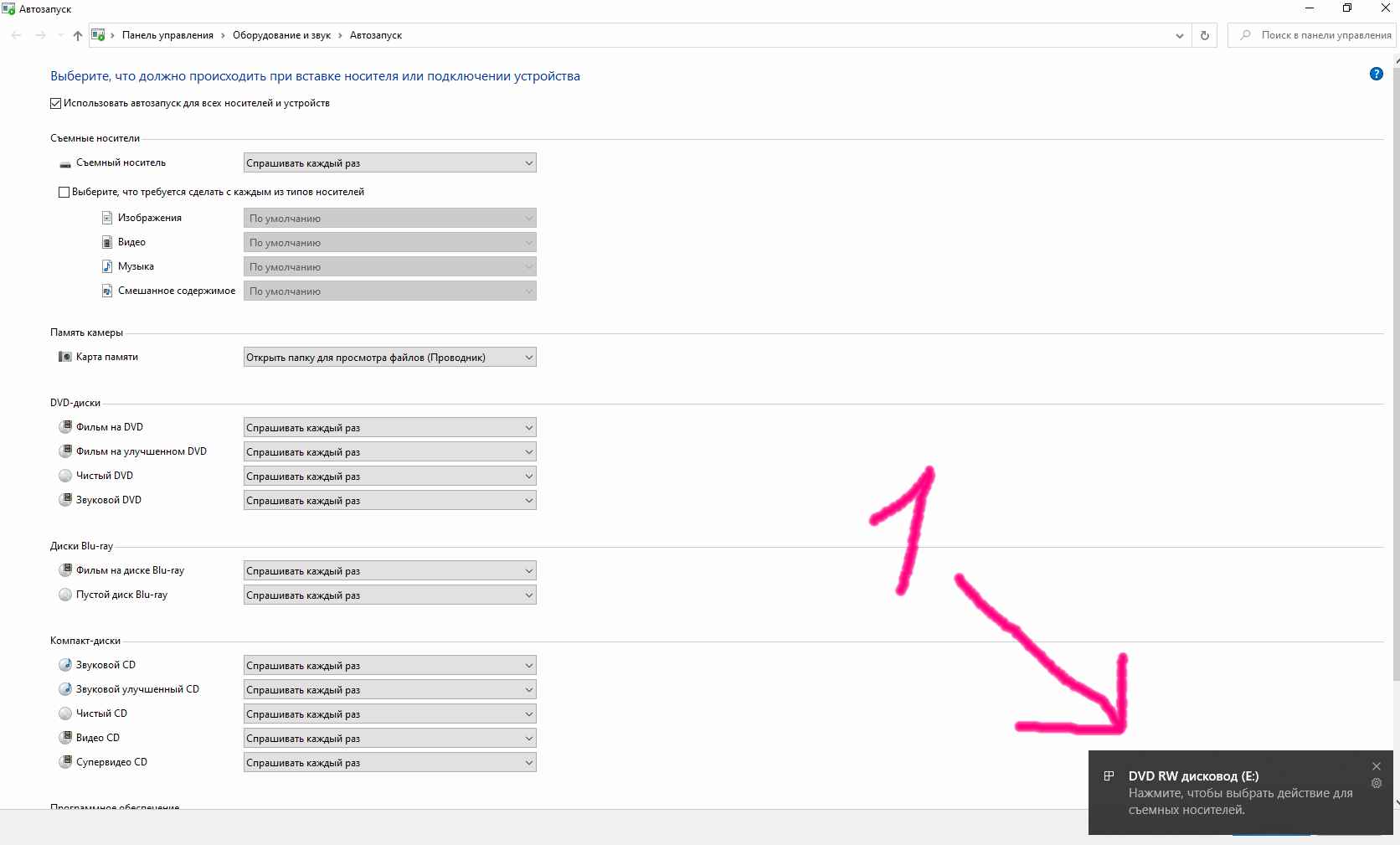1400x845 pixels.
Task: Click the Изображения file icon
Action: coord(107,218)
